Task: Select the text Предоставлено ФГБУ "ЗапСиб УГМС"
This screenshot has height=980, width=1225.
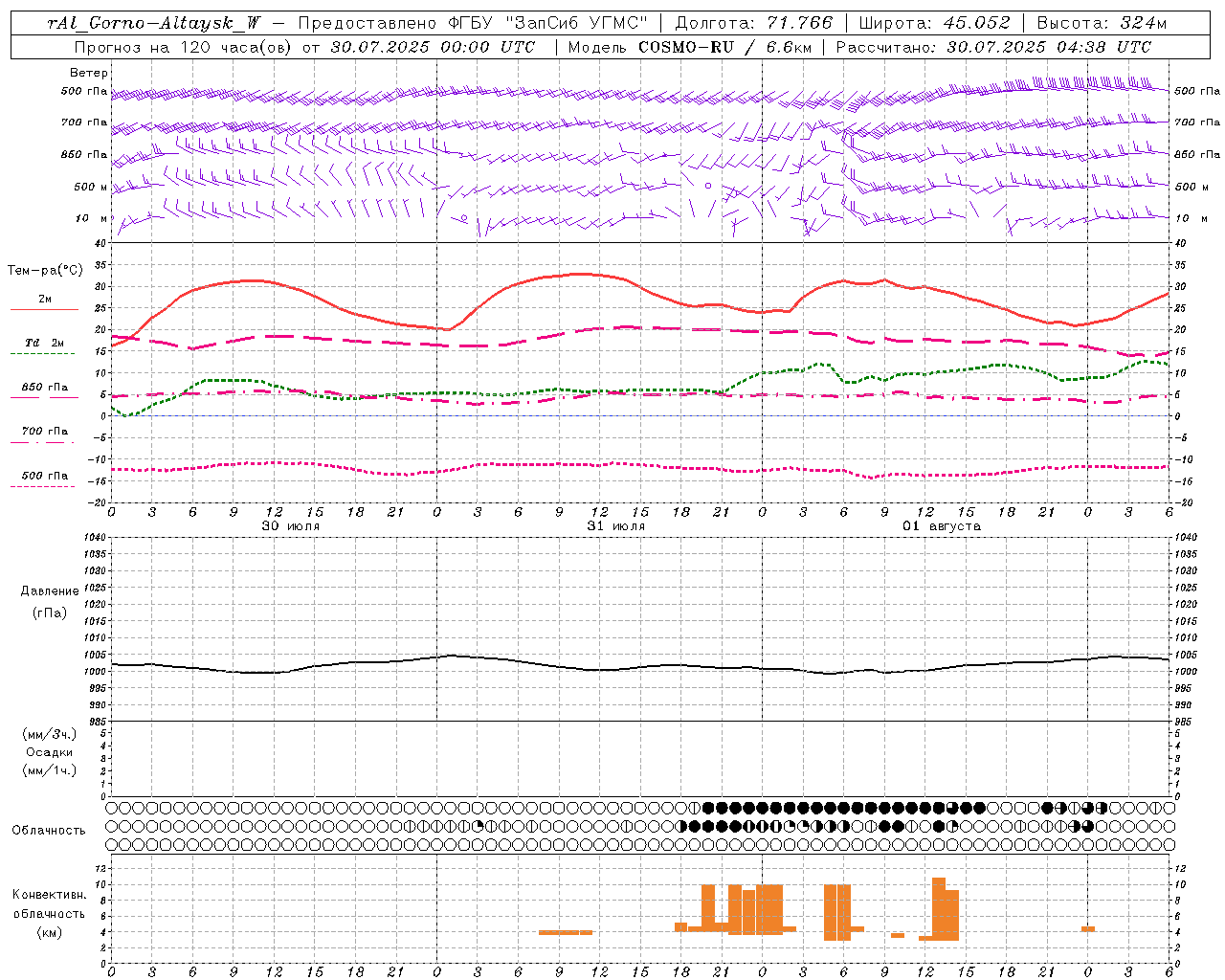Action: (x=474, y=23)
